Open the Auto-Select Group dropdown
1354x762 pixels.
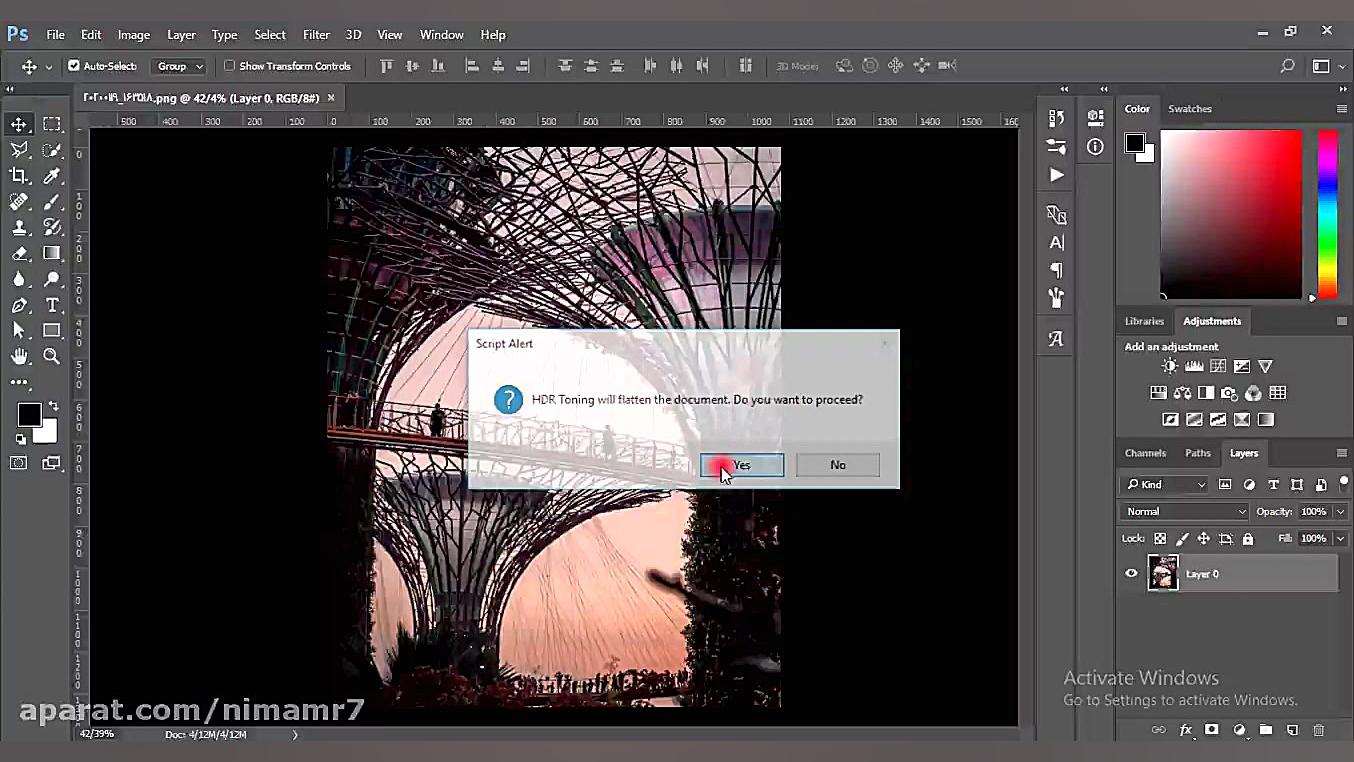click(x=179, y=66)
